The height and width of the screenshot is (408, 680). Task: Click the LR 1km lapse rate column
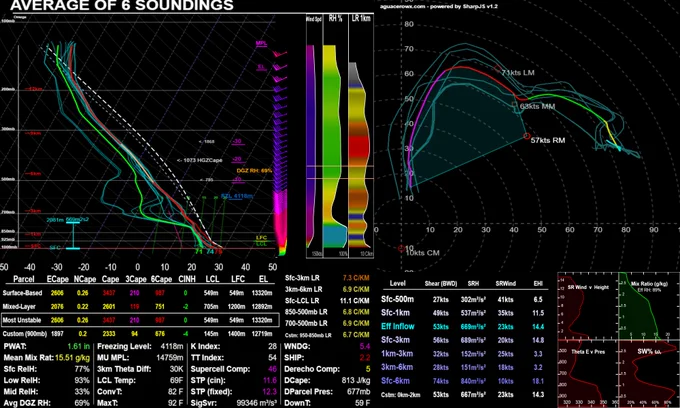361,135
